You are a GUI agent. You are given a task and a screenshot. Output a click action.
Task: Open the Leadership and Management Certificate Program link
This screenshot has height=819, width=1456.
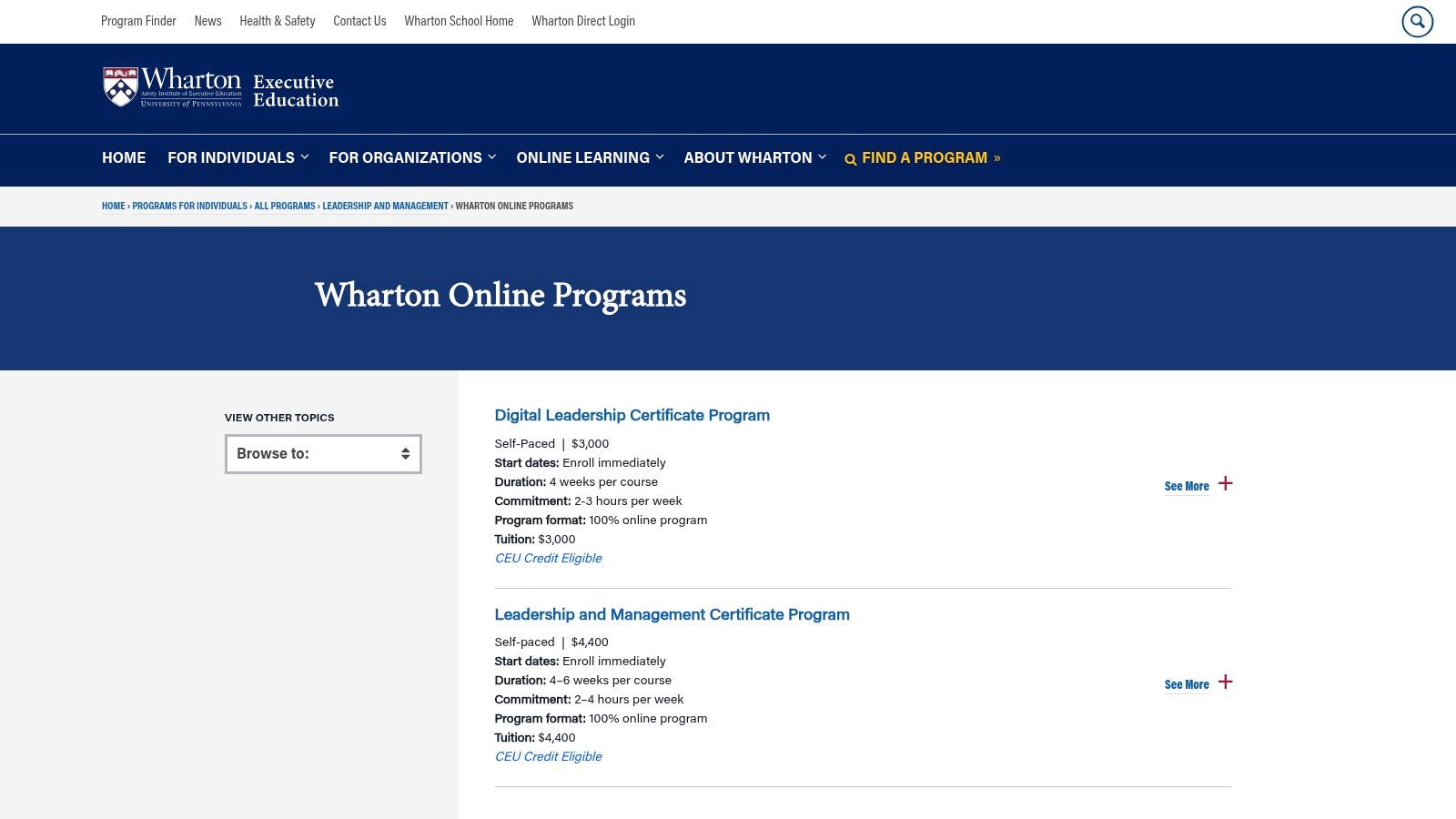pyautogui.click(x=672, y=614)
